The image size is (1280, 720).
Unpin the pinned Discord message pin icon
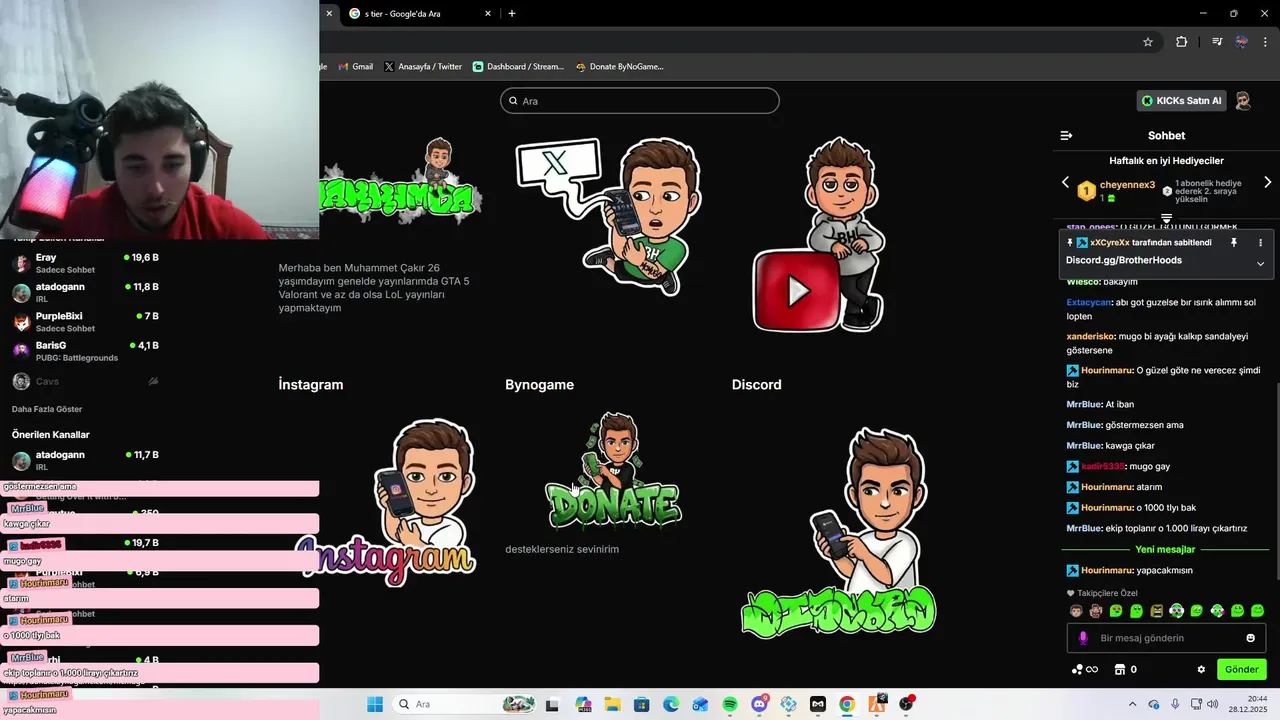tap(1233, 242)
